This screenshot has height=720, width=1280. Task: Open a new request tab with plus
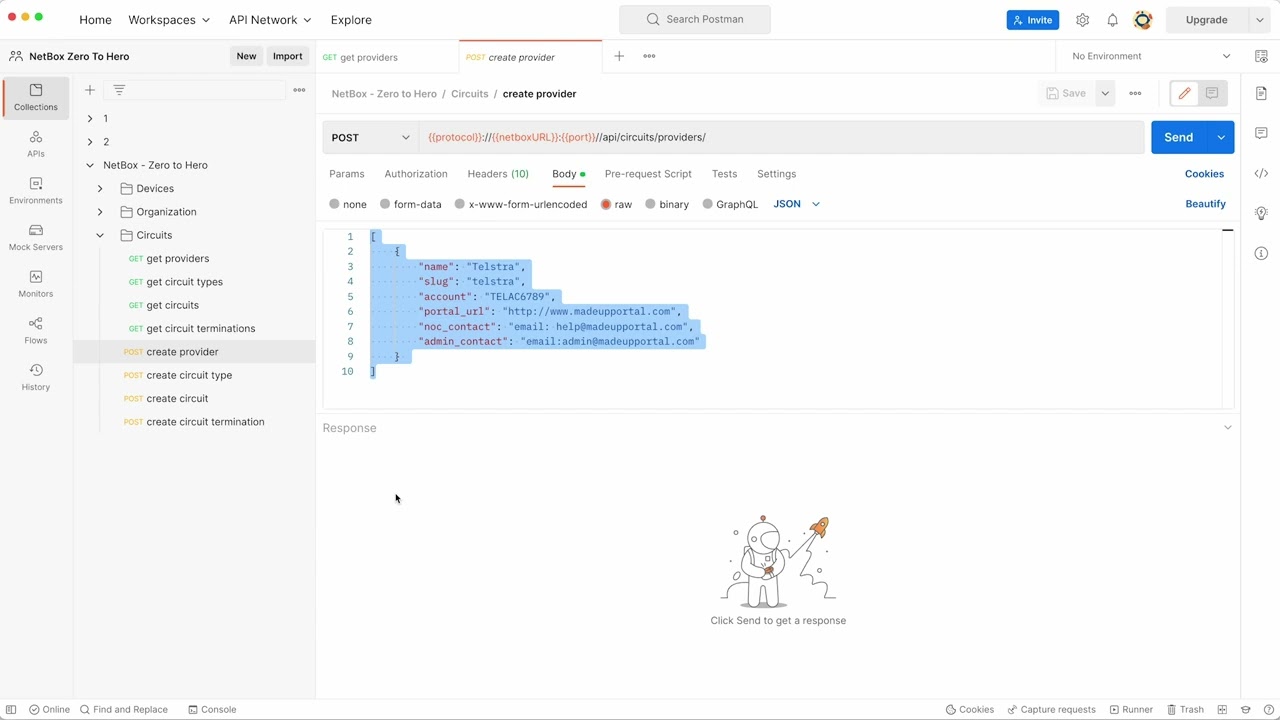coord(619,56)
